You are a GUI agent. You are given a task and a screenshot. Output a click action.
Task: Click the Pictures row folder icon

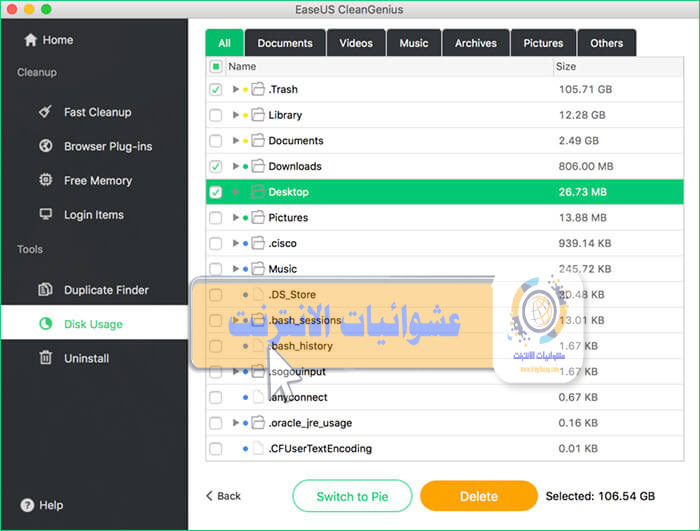[x=258, y=217]
